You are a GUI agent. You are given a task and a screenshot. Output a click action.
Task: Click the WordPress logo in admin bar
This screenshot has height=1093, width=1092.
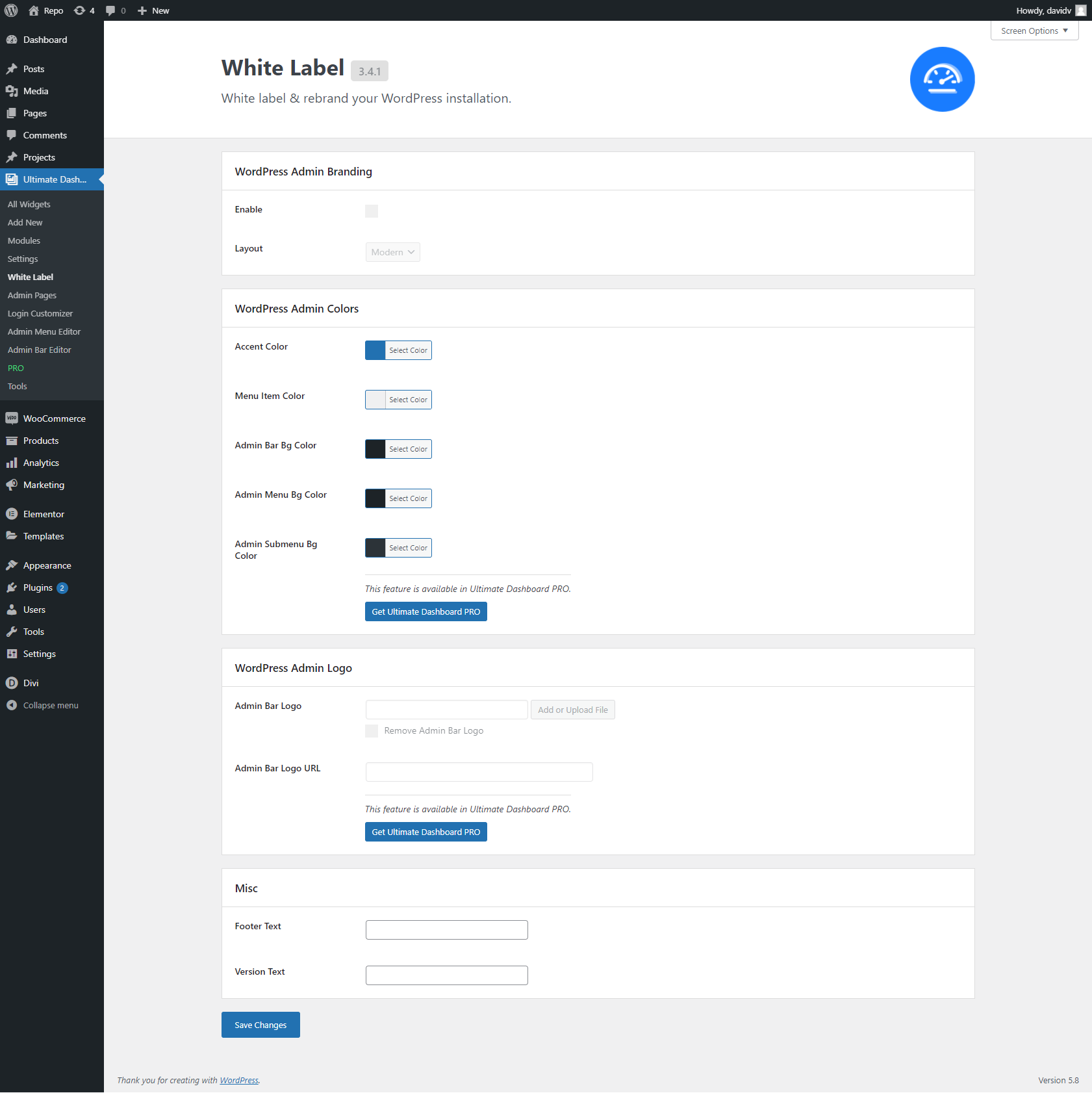(11, 10)
